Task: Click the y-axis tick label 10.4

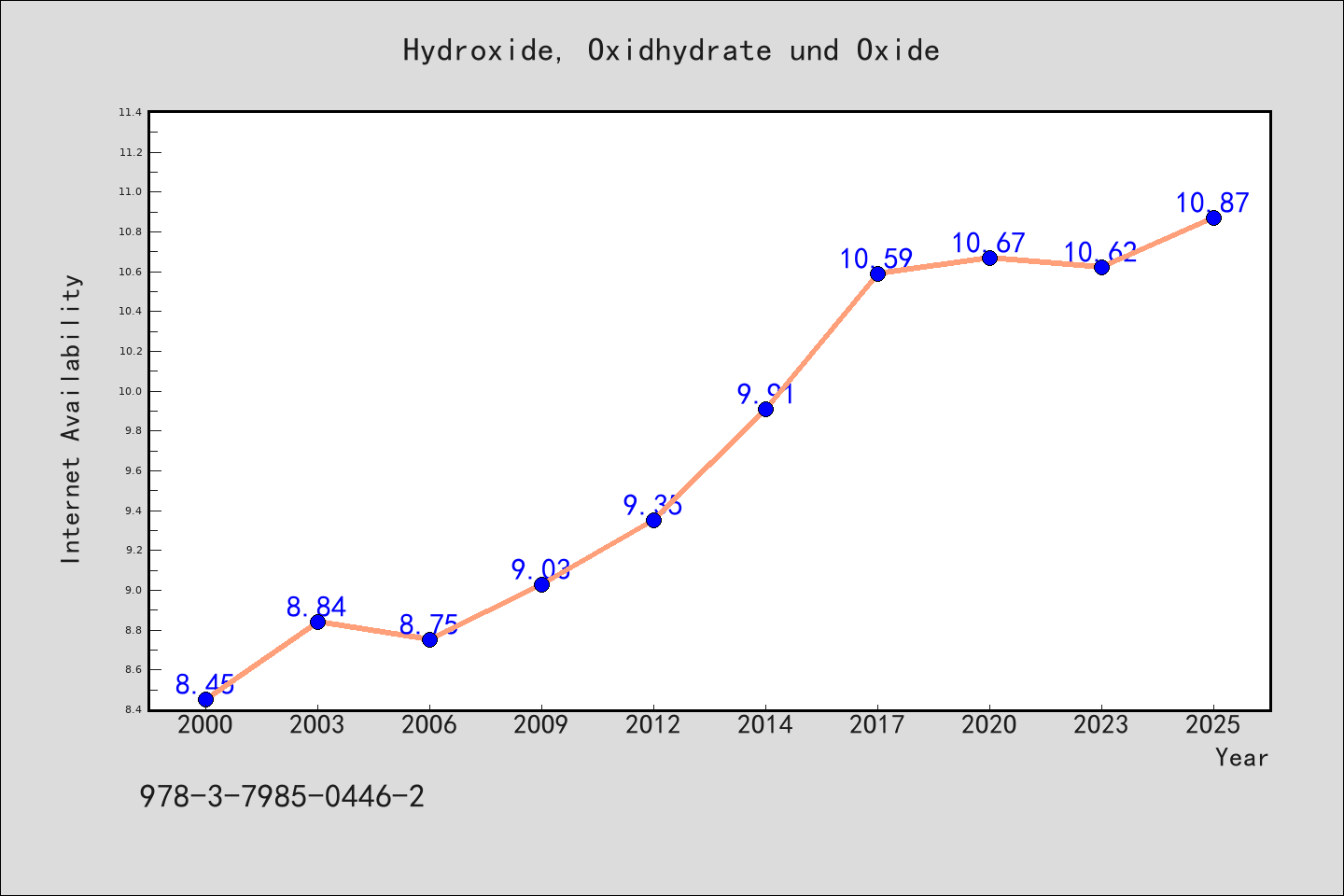Action: (130, 312)
